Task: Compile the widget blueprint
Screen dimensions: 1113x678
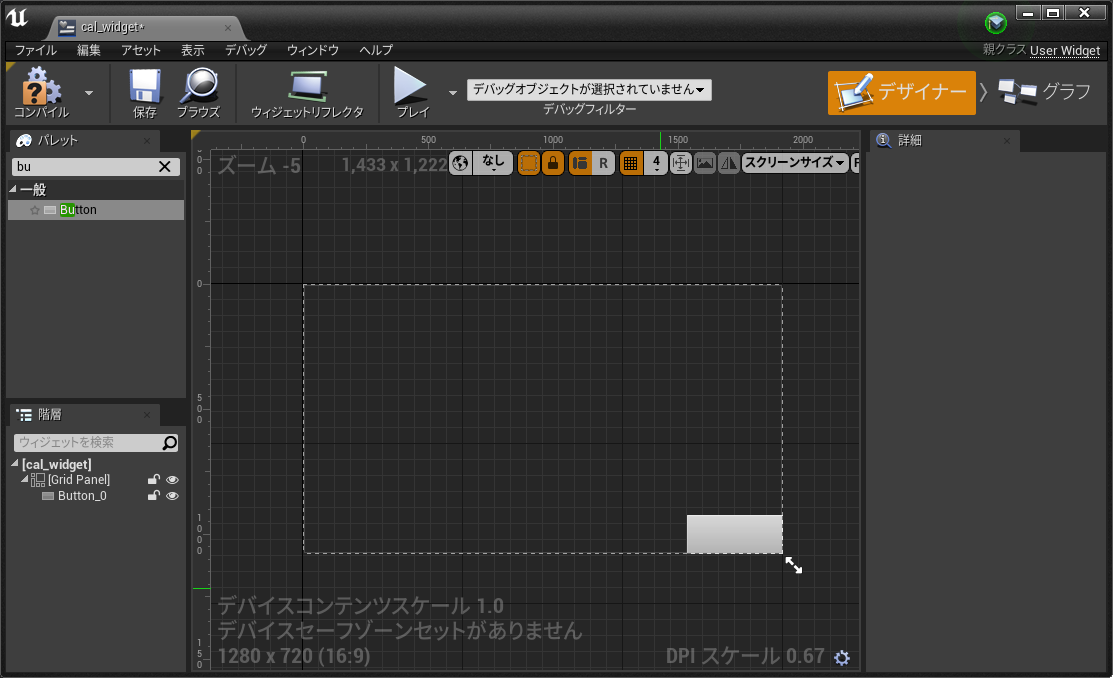Action: tap(42, 92)
